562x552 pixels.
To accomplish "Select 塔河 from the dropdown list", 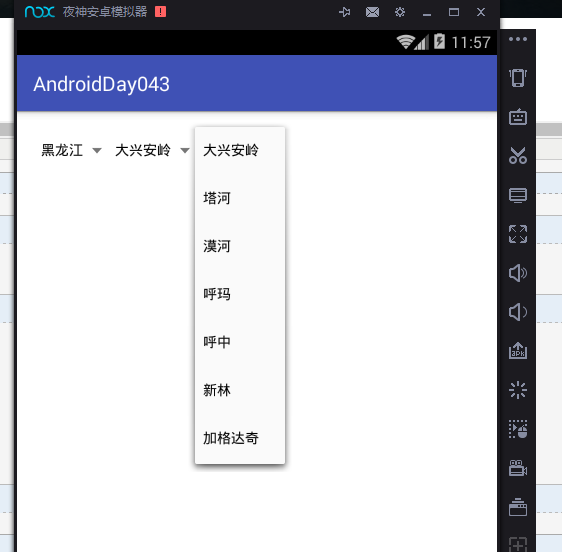I will [x=240, y=198].
